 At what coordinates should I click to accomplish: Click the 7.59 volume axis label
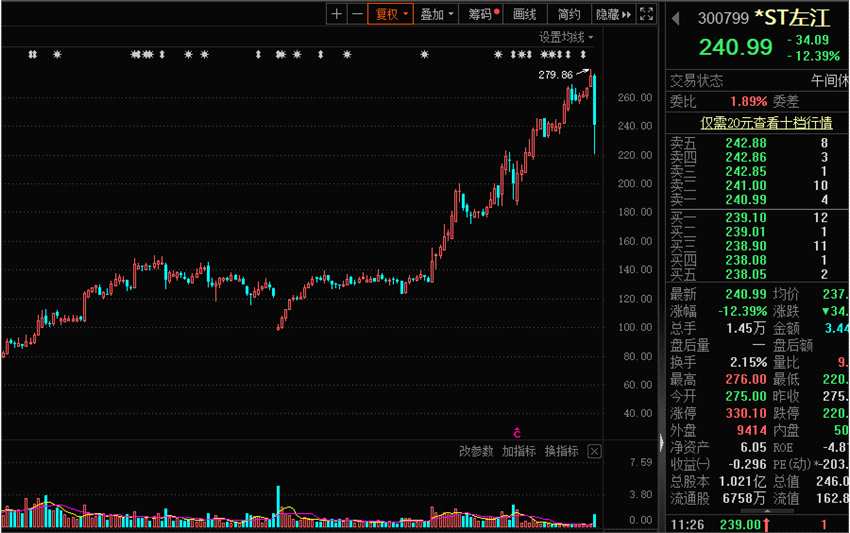641,462
